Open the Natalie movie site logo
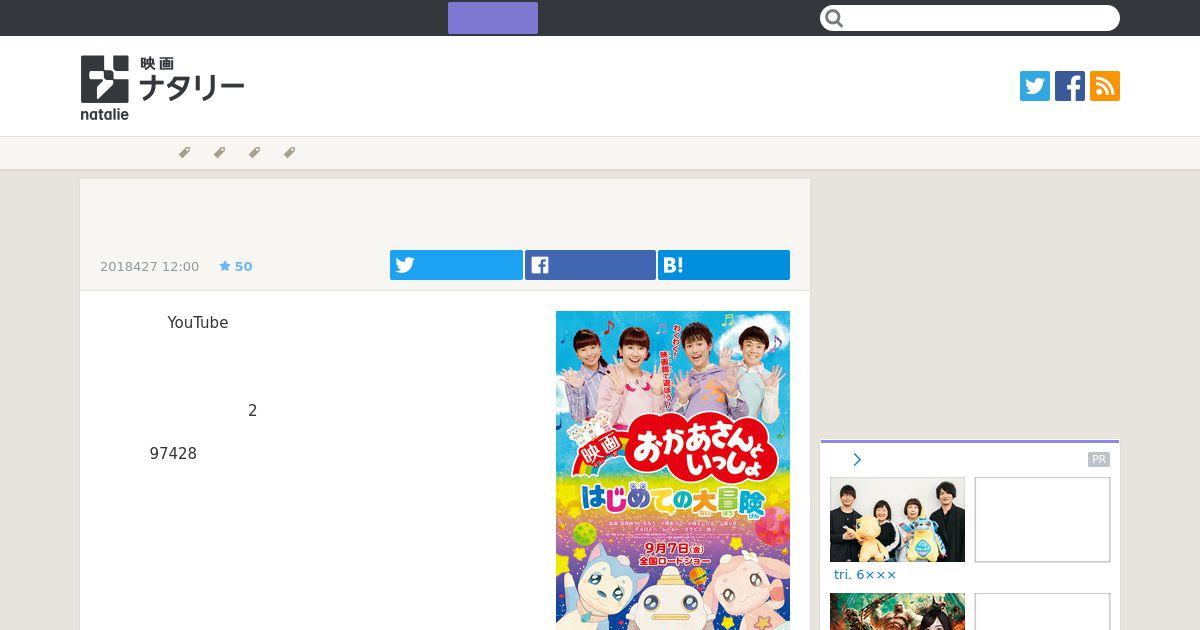Viewport: 1200px width, 630px height. coord(163,87)
